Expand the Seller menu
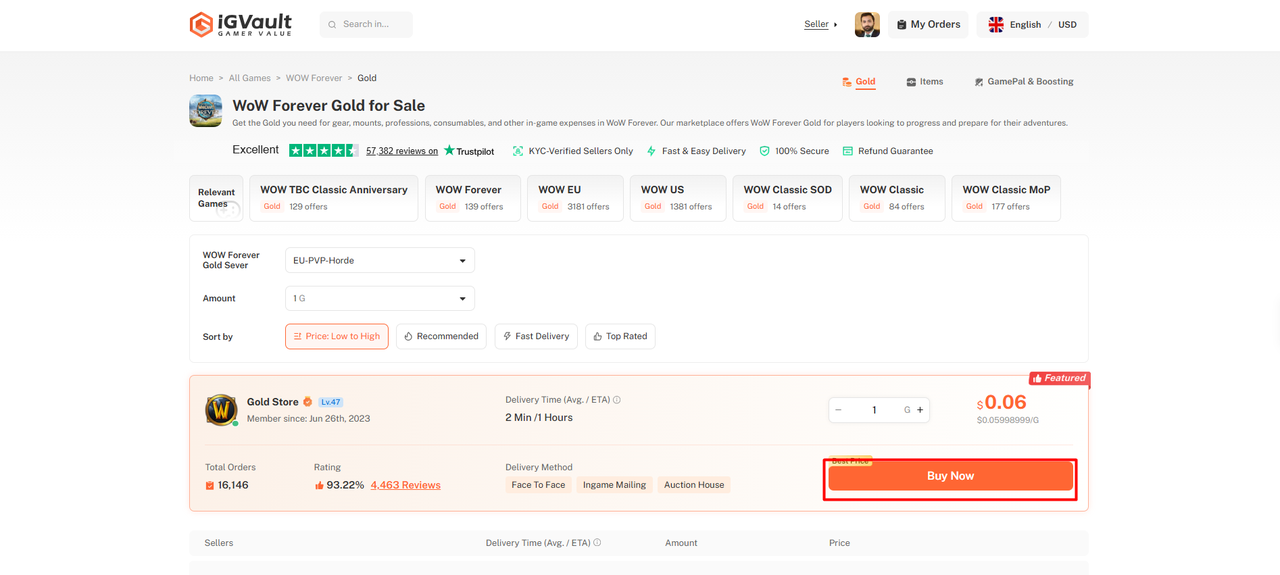The height and width of the screenshot is (575, 1280). tap(821, 24)
